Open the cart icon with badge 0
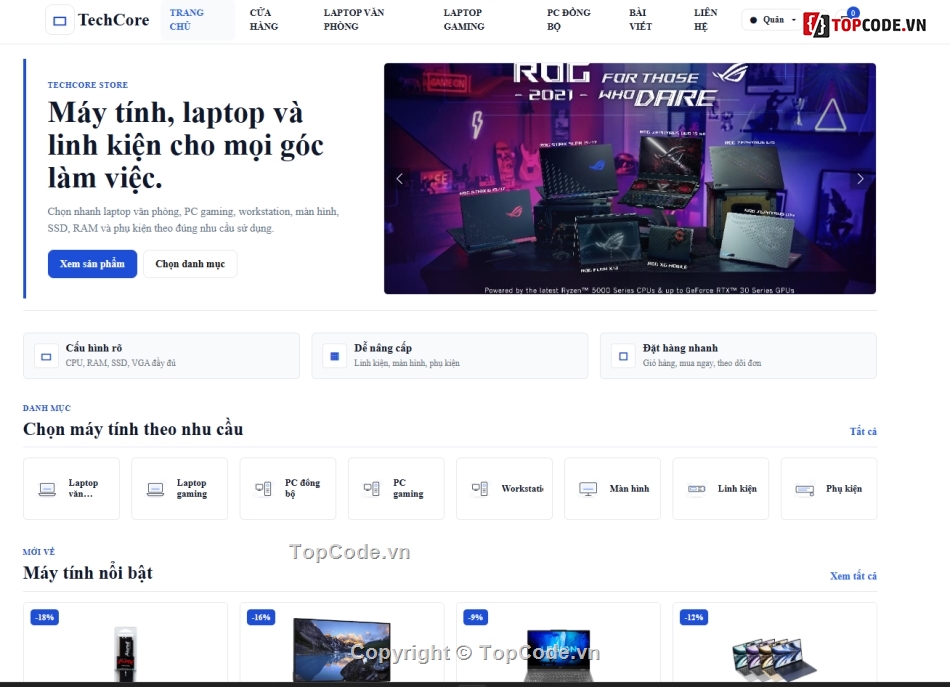 pyautogui.click(x=848, y=18)
